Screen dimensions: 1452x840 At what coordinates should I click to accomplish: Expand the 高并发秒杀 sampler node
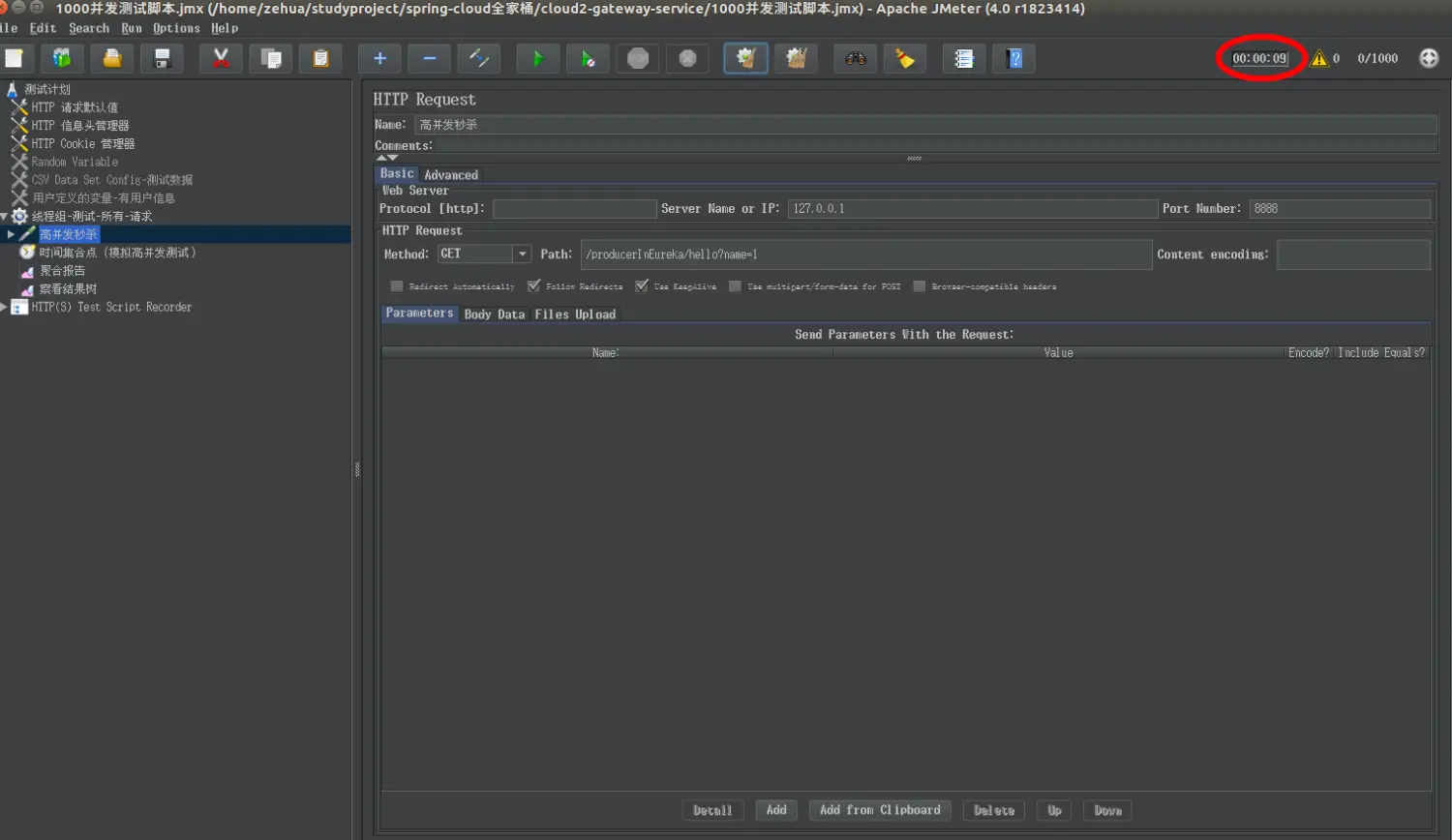click(x=11, y=234)
